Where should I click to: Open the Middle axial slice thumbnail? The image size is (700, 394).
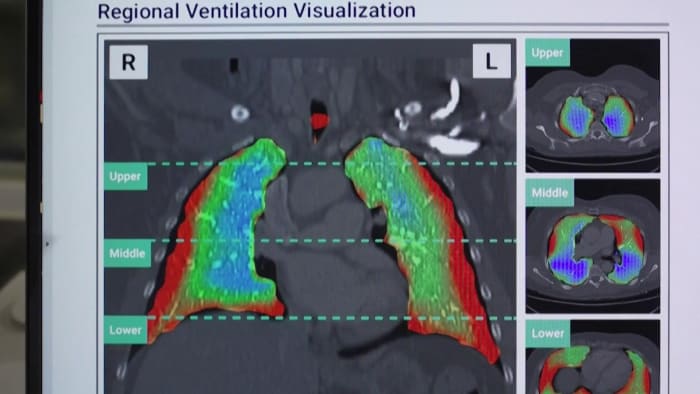pyautogui.click(x=592, y=246)
